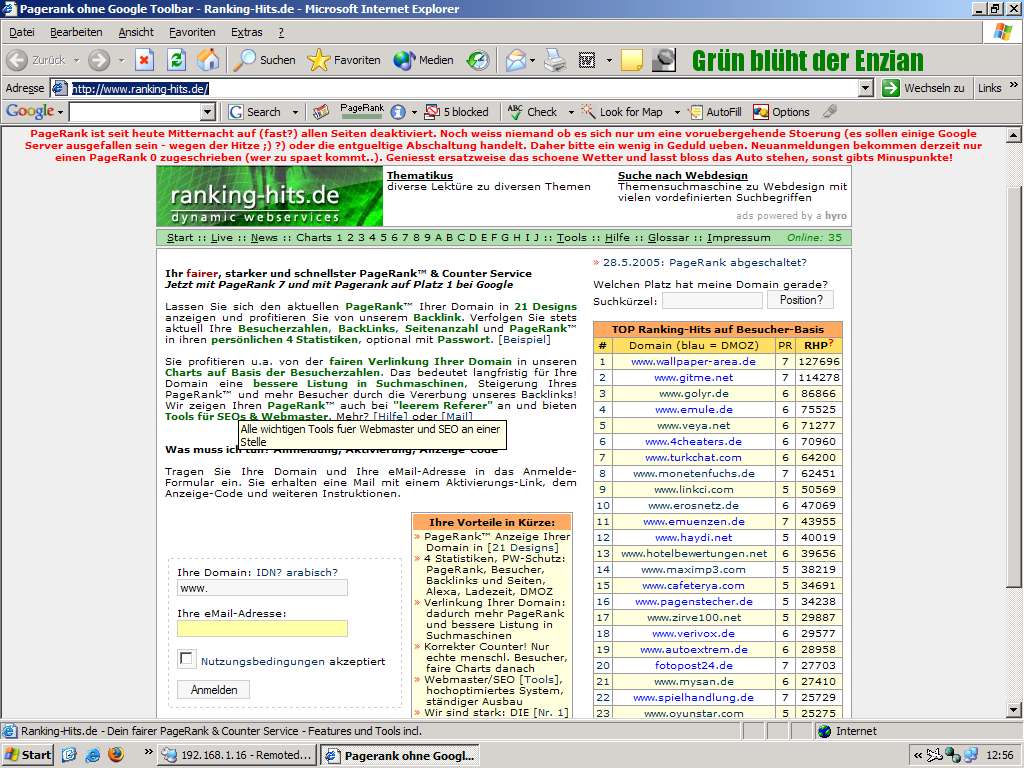Focus the Ihre Domain input field
This screenshot has height=768, width=1024.
coord(262,588)
